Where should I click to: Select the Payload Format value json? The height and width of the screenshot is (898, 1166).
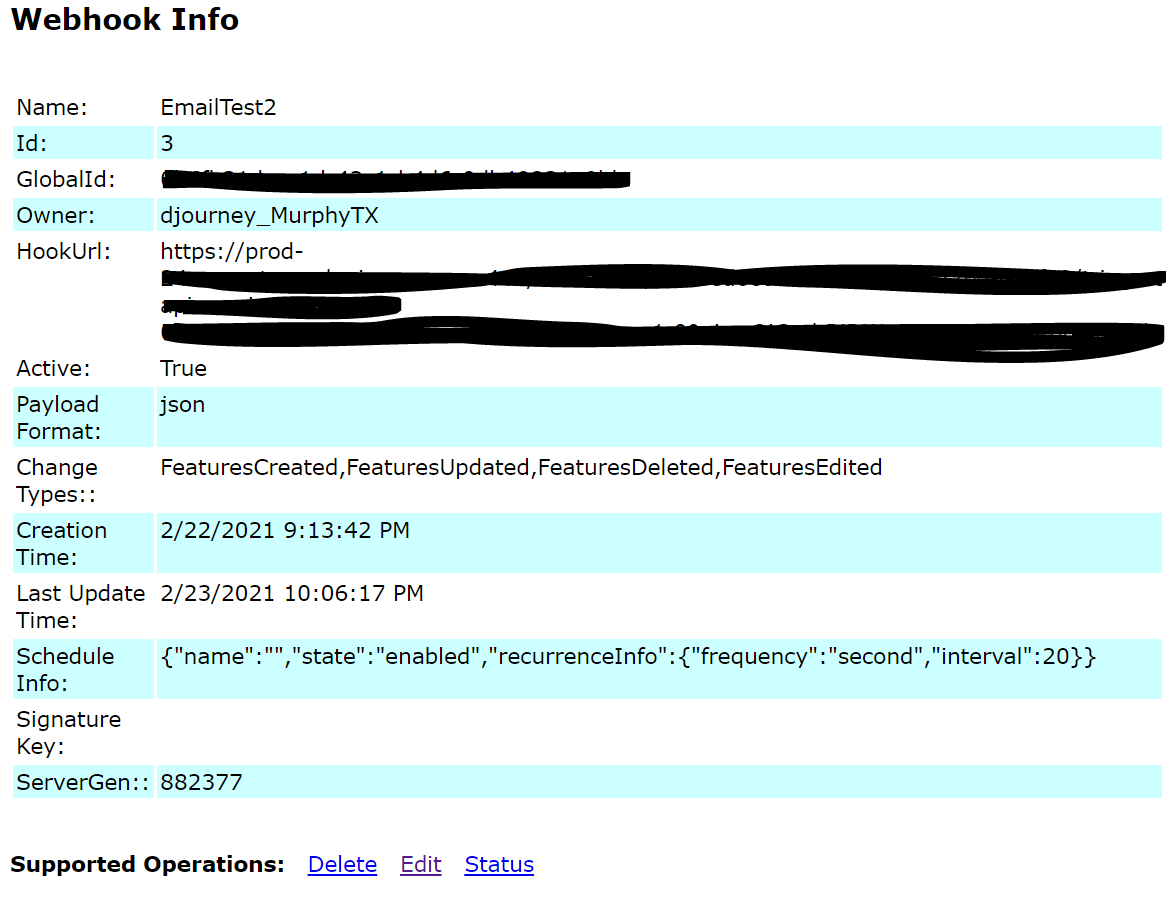tap(181, 404)
